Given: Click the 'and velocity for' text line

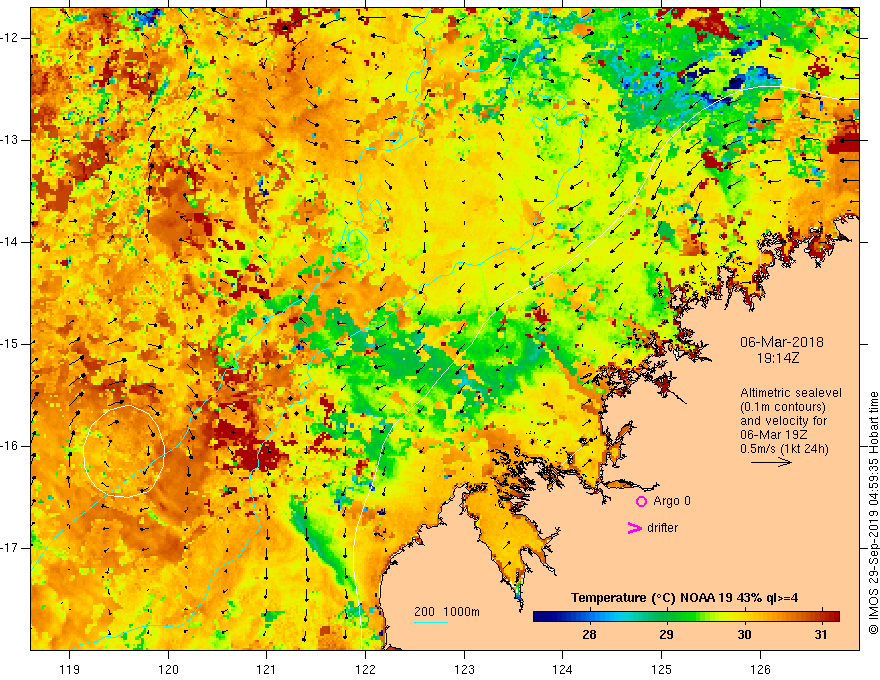Looking at the screenshot, I should click(x=783, y=421).
